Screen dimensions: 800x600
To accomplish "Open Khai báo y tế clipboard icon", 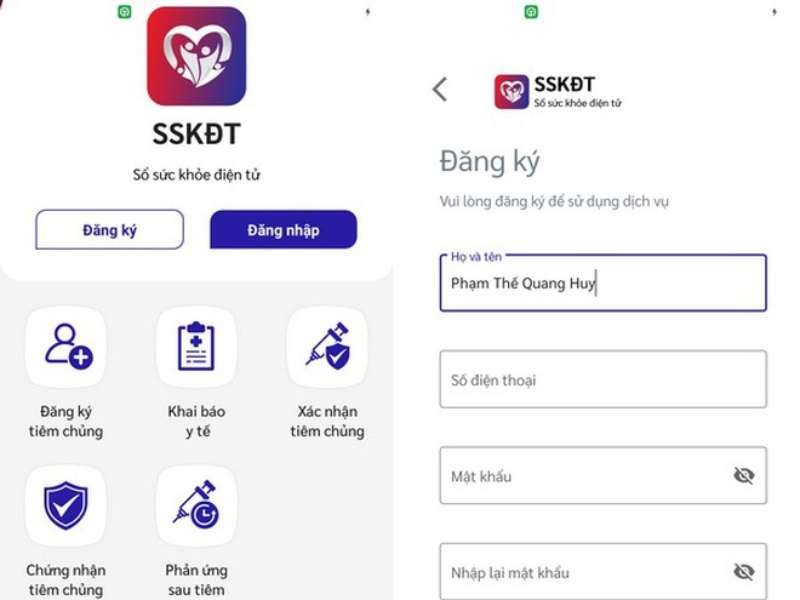I will coord(196,346).
